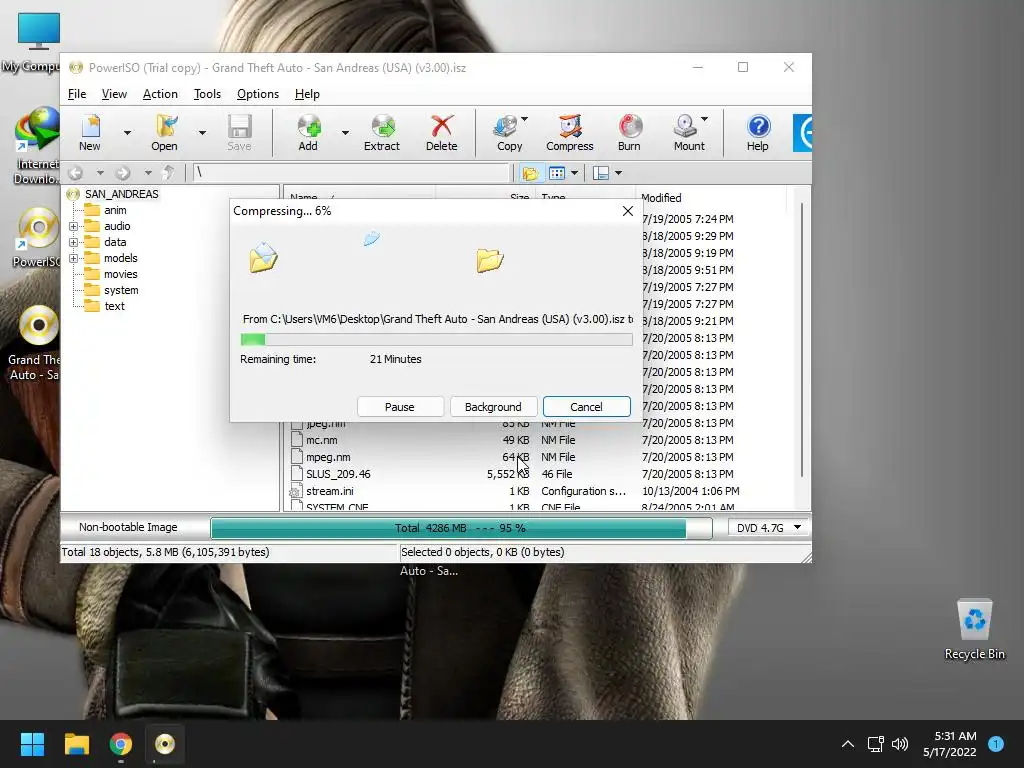Open Chrome from taskbar
Viewport: 1024px width, 768px height.
(121, 744)
